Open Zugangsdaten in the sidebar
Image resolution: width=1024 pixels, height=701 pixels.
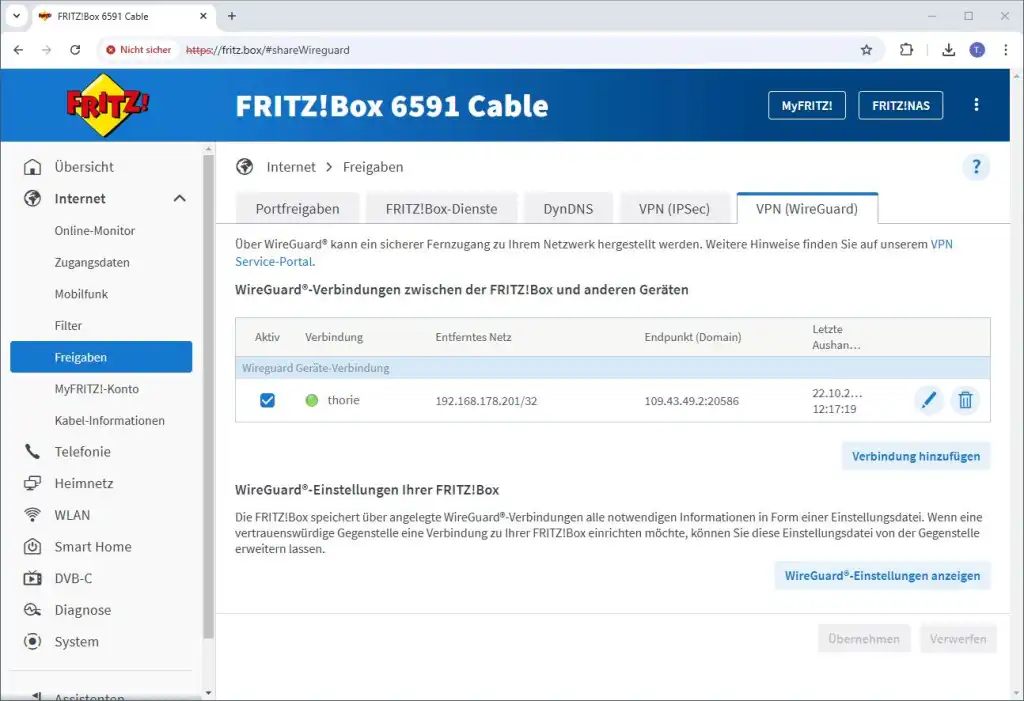coord(92,262)
